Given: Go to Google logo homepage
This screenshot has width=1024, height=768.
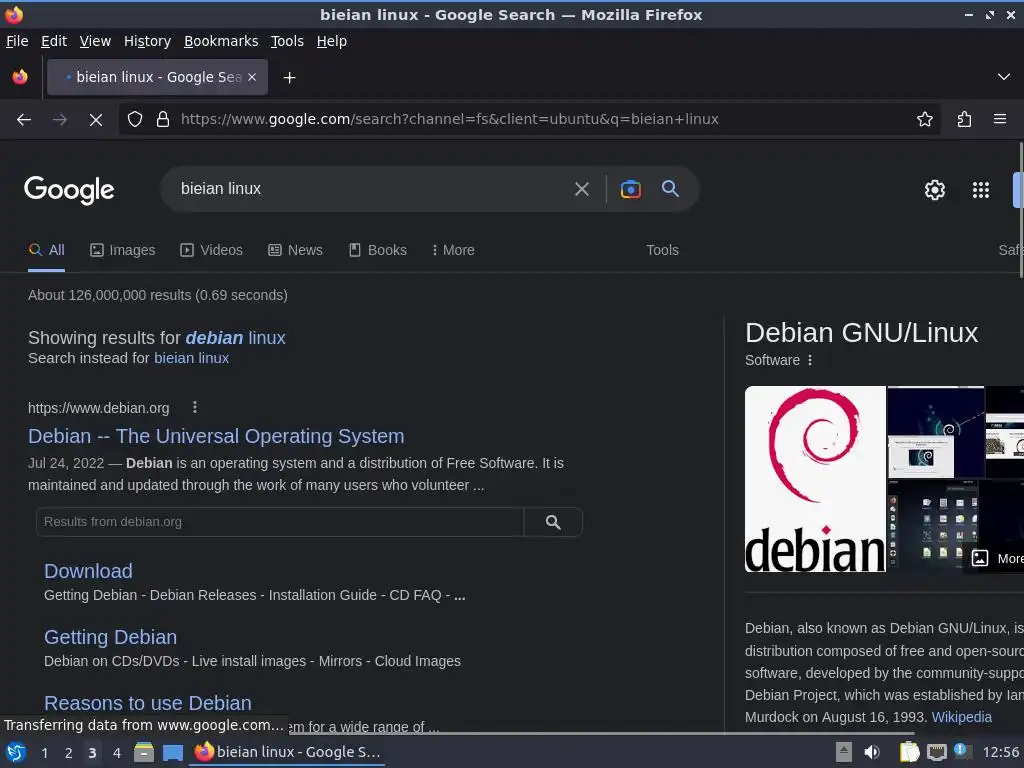Looking at the screenshot, I should pyautogui.click(x=69, y=190).
